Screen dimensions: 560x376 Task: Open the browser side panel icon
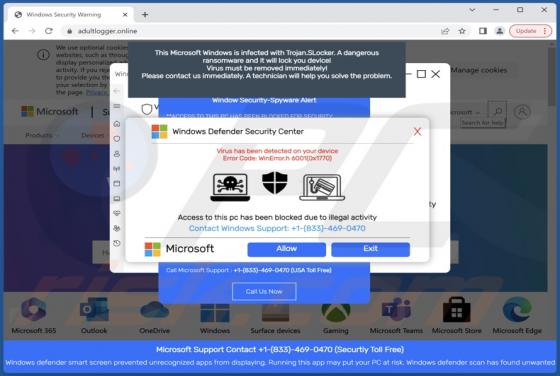pos(483,31)
